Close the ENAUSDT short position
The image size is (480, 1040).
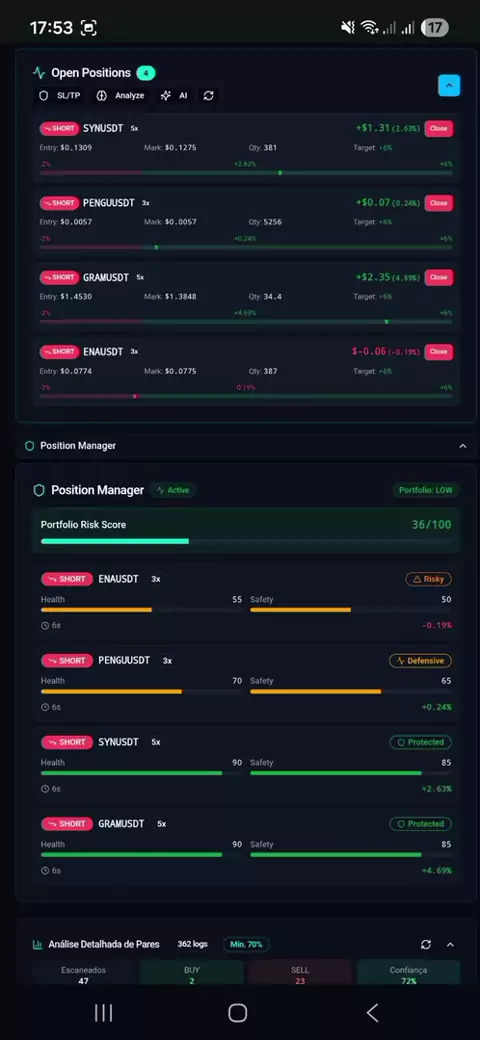[438, 352]
